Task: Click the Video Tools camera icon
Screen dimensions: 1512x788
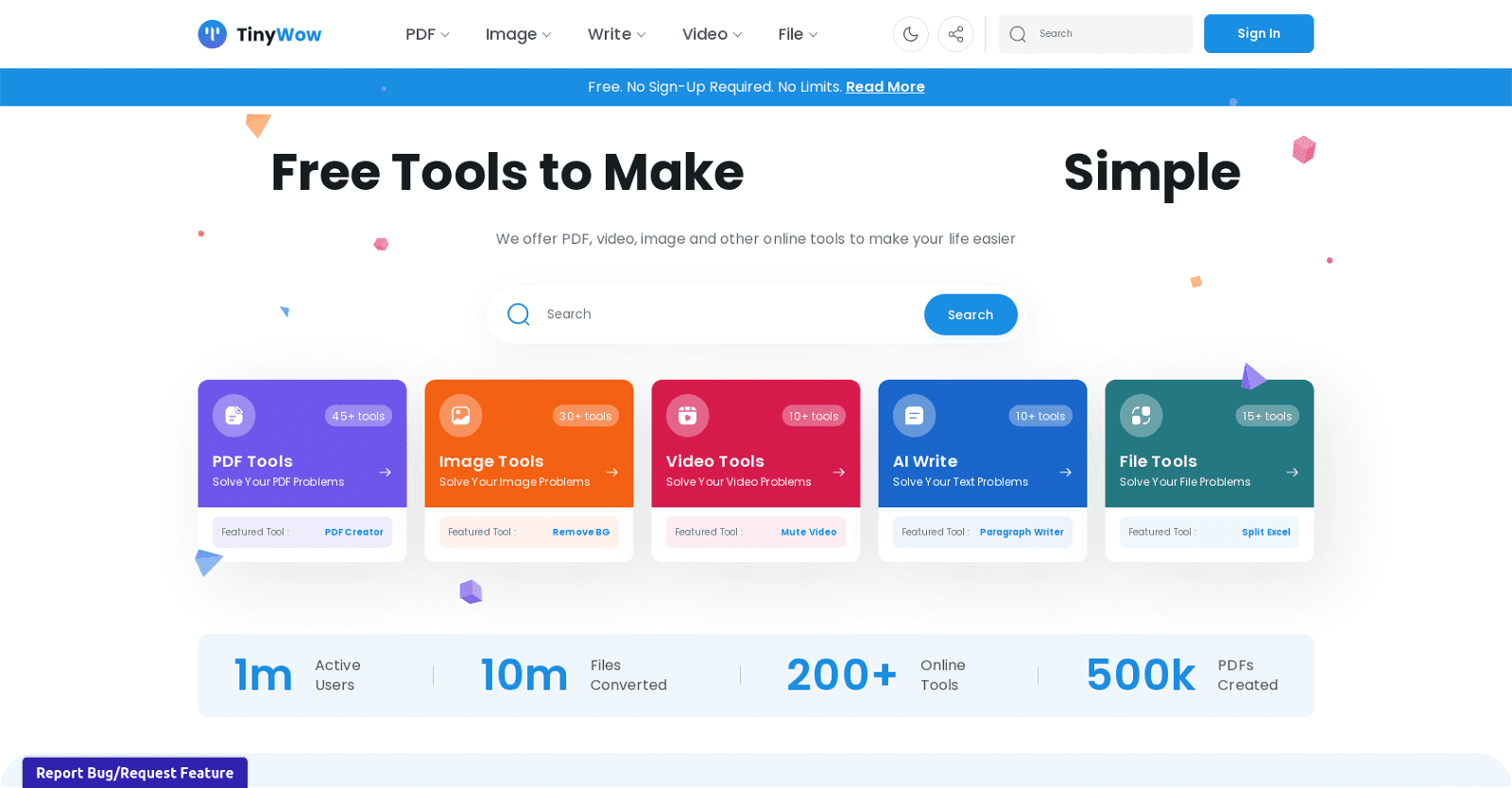Action: click(x=687, y=416)
